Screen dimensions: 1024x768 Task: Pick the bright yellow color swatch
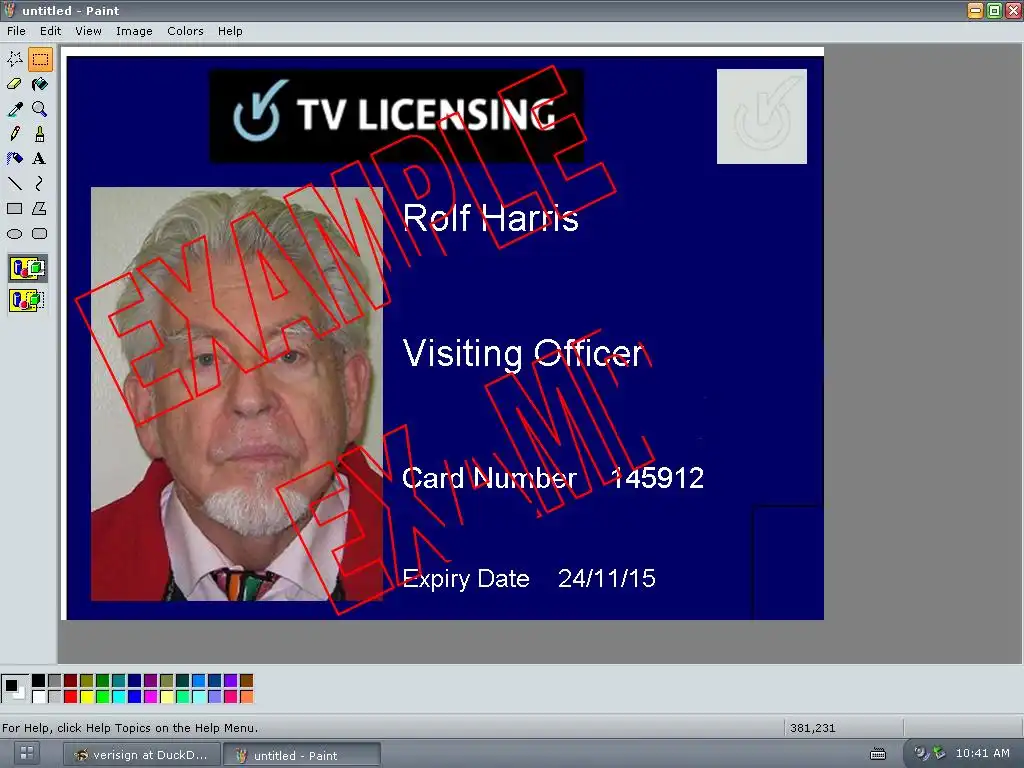[86, 697]
